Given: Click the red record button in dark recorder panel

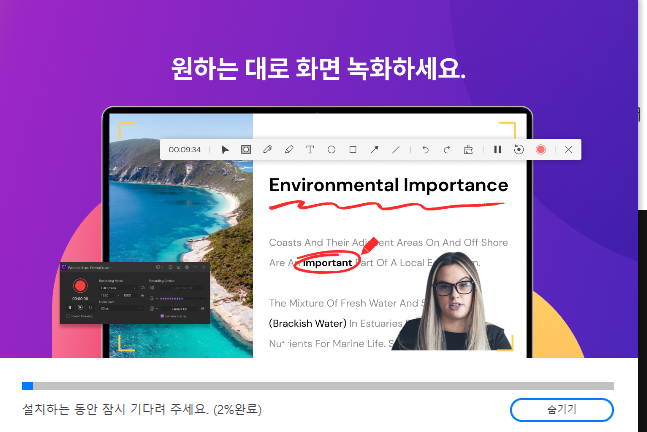Looking at the screenshot, I should point(80,286).
